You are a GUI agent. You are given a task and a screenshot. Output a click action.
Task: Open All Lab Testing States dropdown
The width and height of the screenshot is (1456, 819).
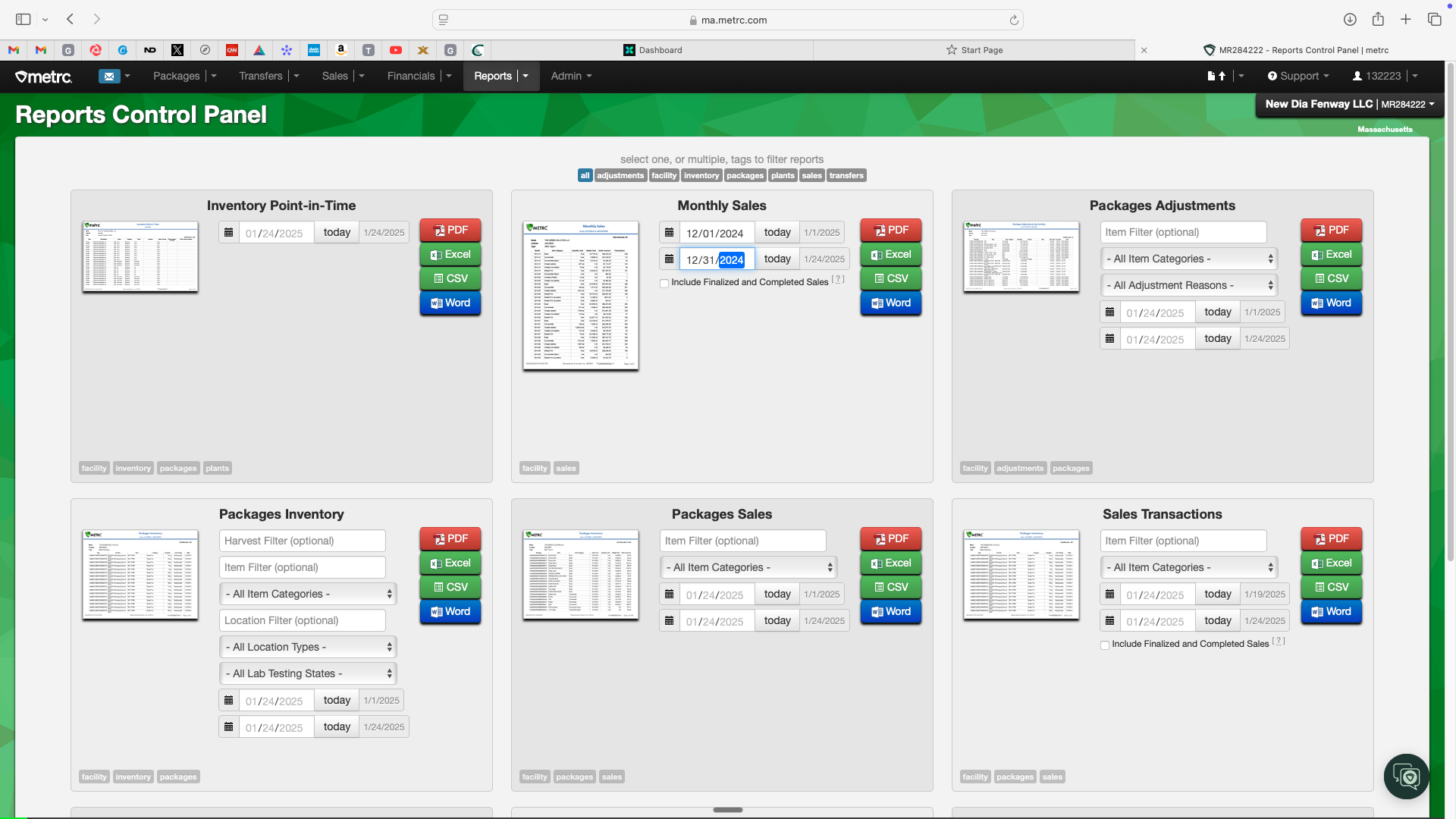click(x=308, y=673)
